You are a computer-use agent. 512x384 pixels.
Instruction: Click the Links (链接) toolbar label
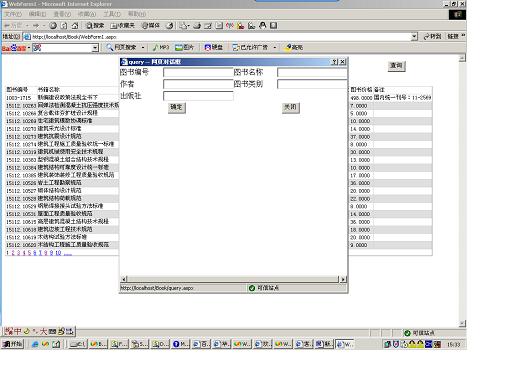click(x=453, y=36)
